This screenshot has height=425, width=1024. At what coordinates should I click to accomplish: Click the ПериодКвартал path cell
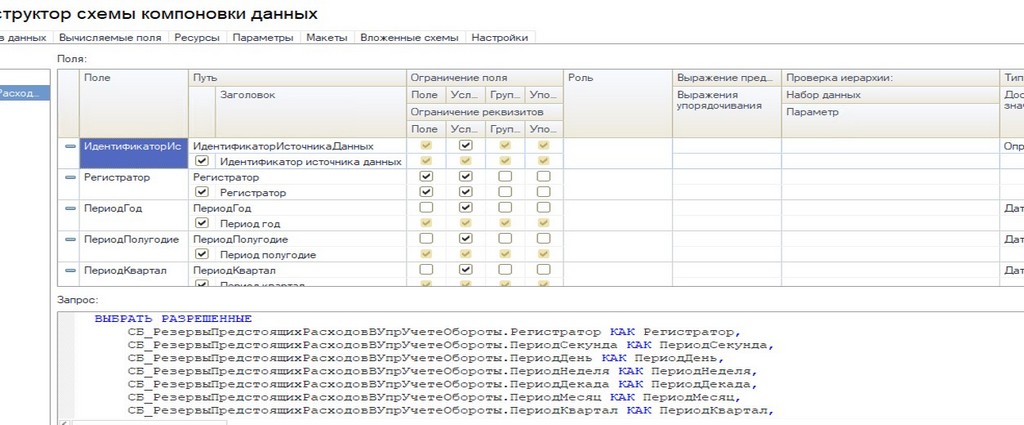[x=297, y=270]
